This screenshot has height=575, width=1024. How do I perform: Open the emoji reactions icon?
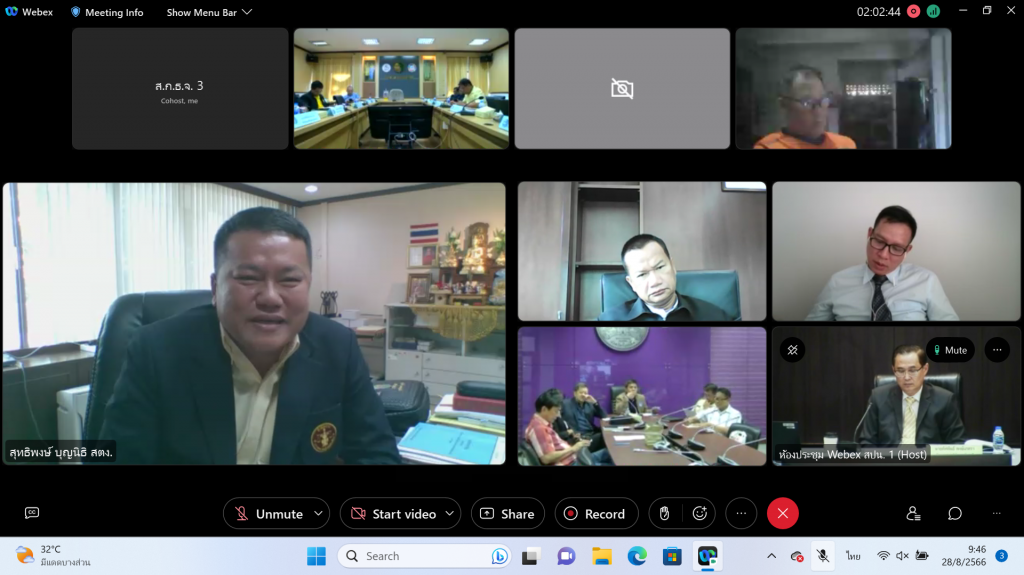pos(699,513)
